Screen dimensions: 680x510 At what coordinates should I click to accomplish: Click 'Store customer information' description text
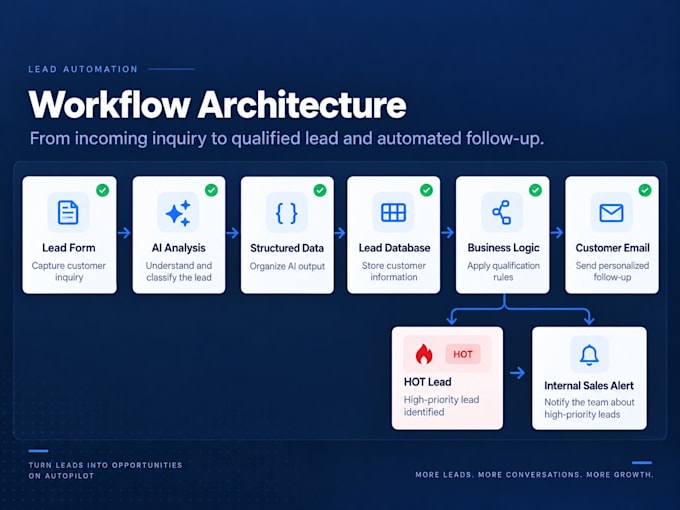click(x=394, y=271)
